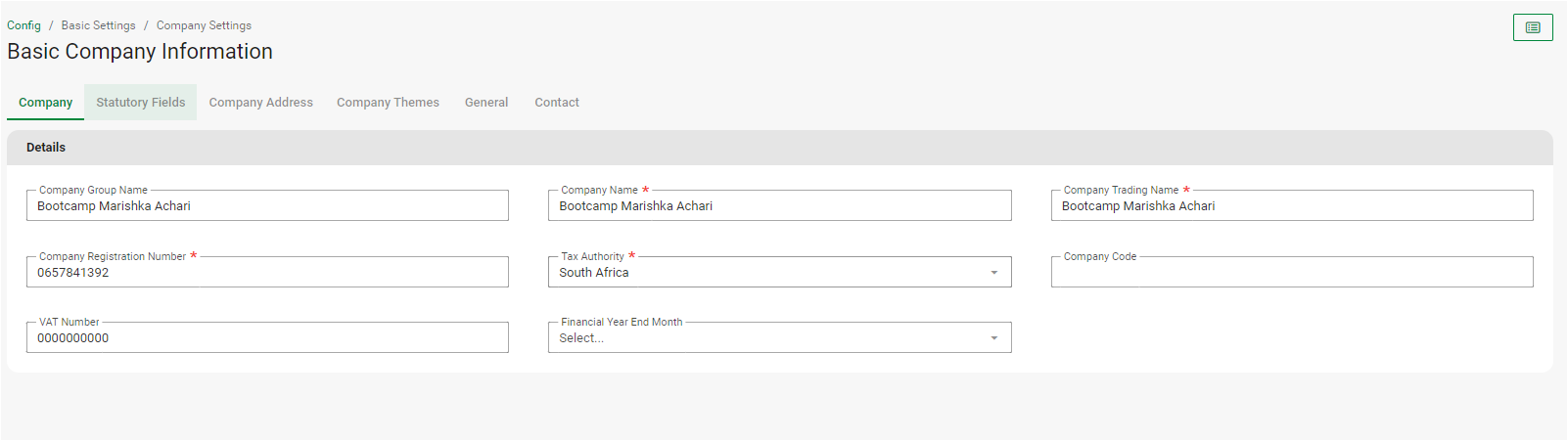Switch to the Statutory Fields tab

140,103
